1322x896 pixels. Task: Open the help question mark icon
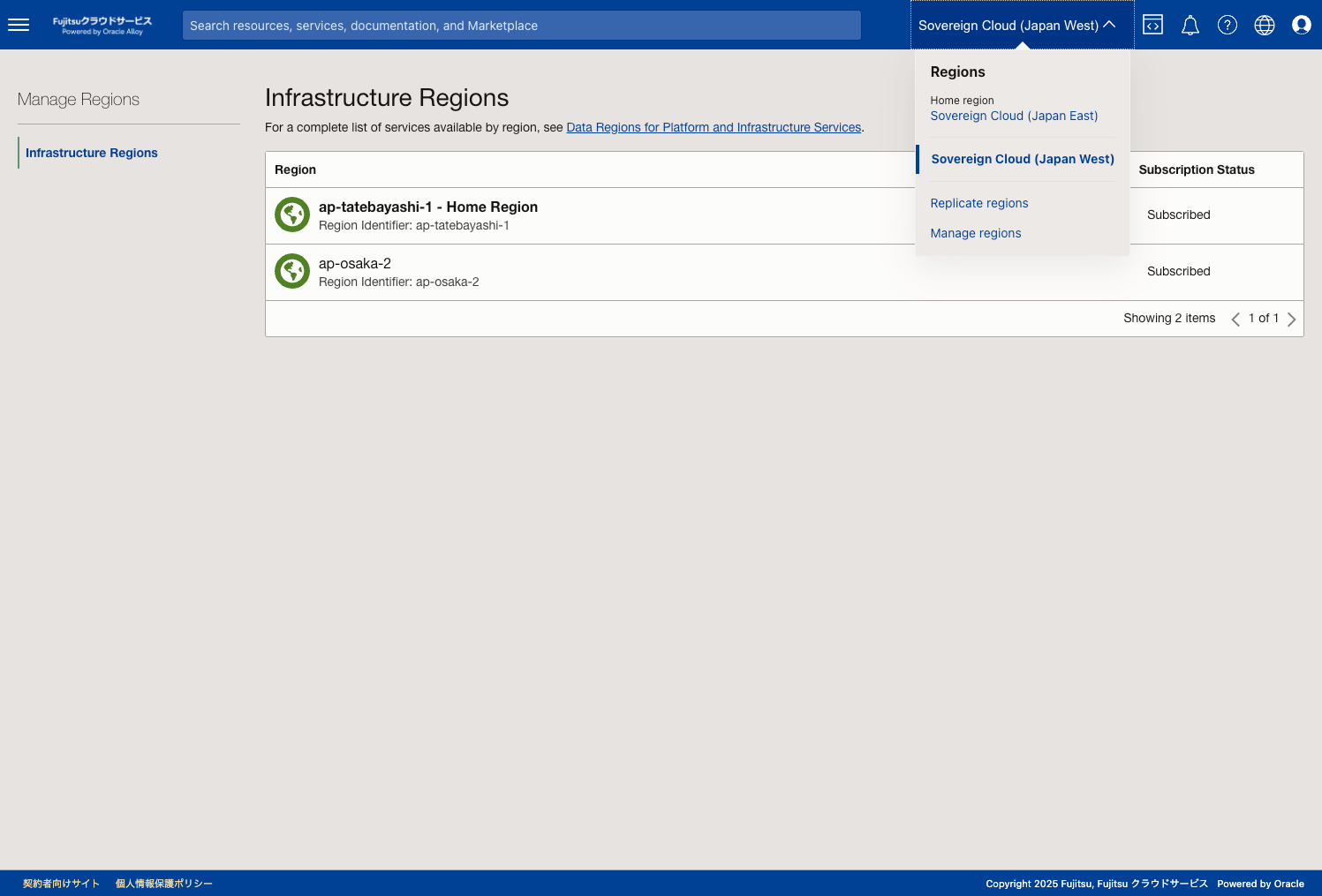[x=1227, y=25]
